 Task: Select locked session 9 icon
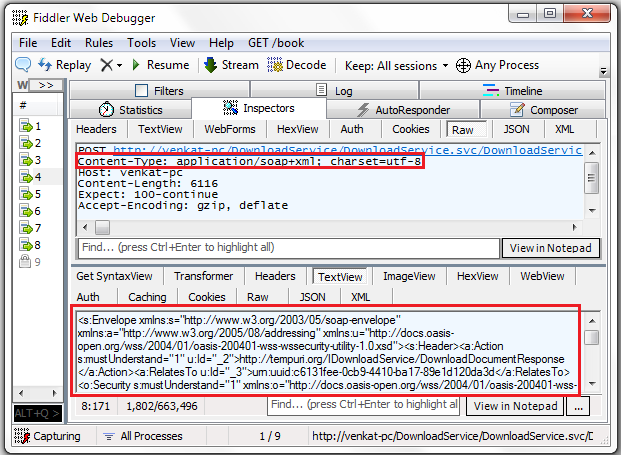tap(25, 261)
